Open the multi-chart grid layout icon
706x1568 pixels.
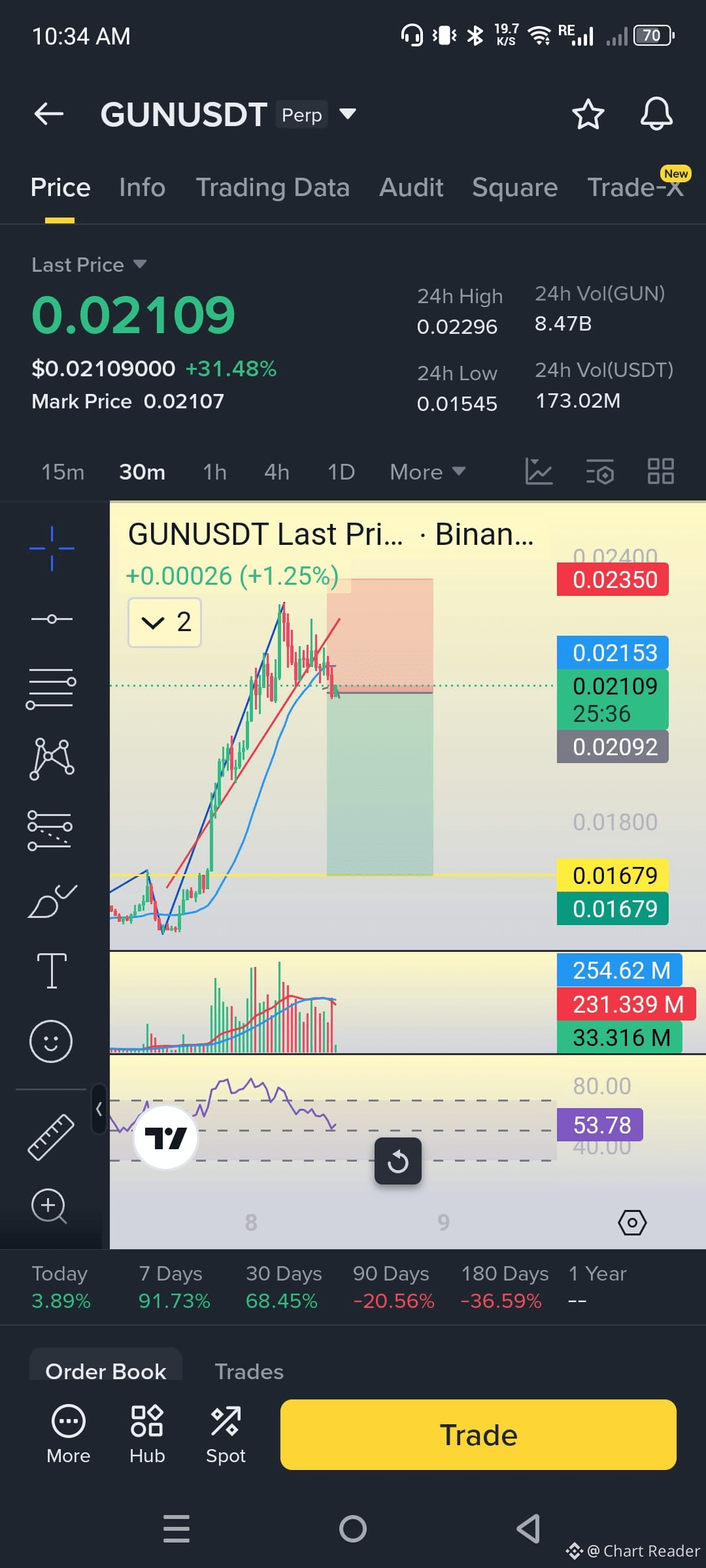pyautogui.click(x=660, y=471)
